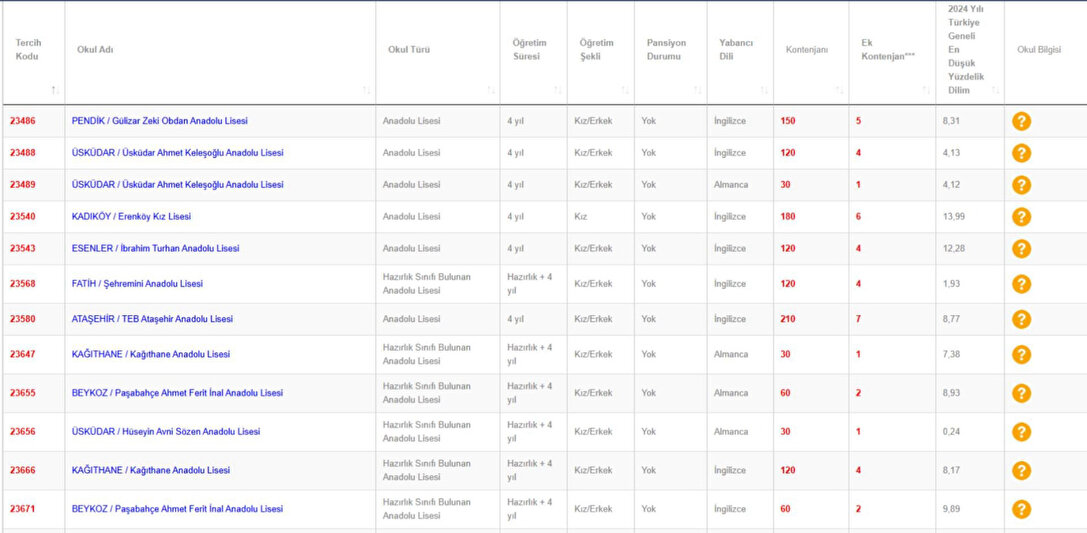Open FATİH / Şehremini Anadolu Lisesi link

pos(137,284)
